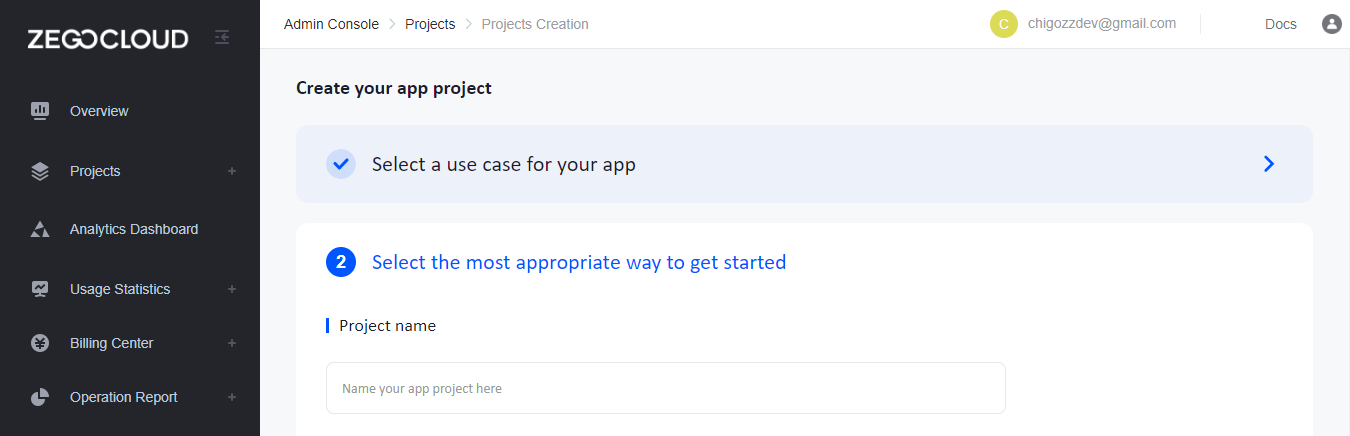The width and height of the screenshot is (1350, 436).
Task: Navigate to Projects breadcrumb
Action: pos(430,24)
